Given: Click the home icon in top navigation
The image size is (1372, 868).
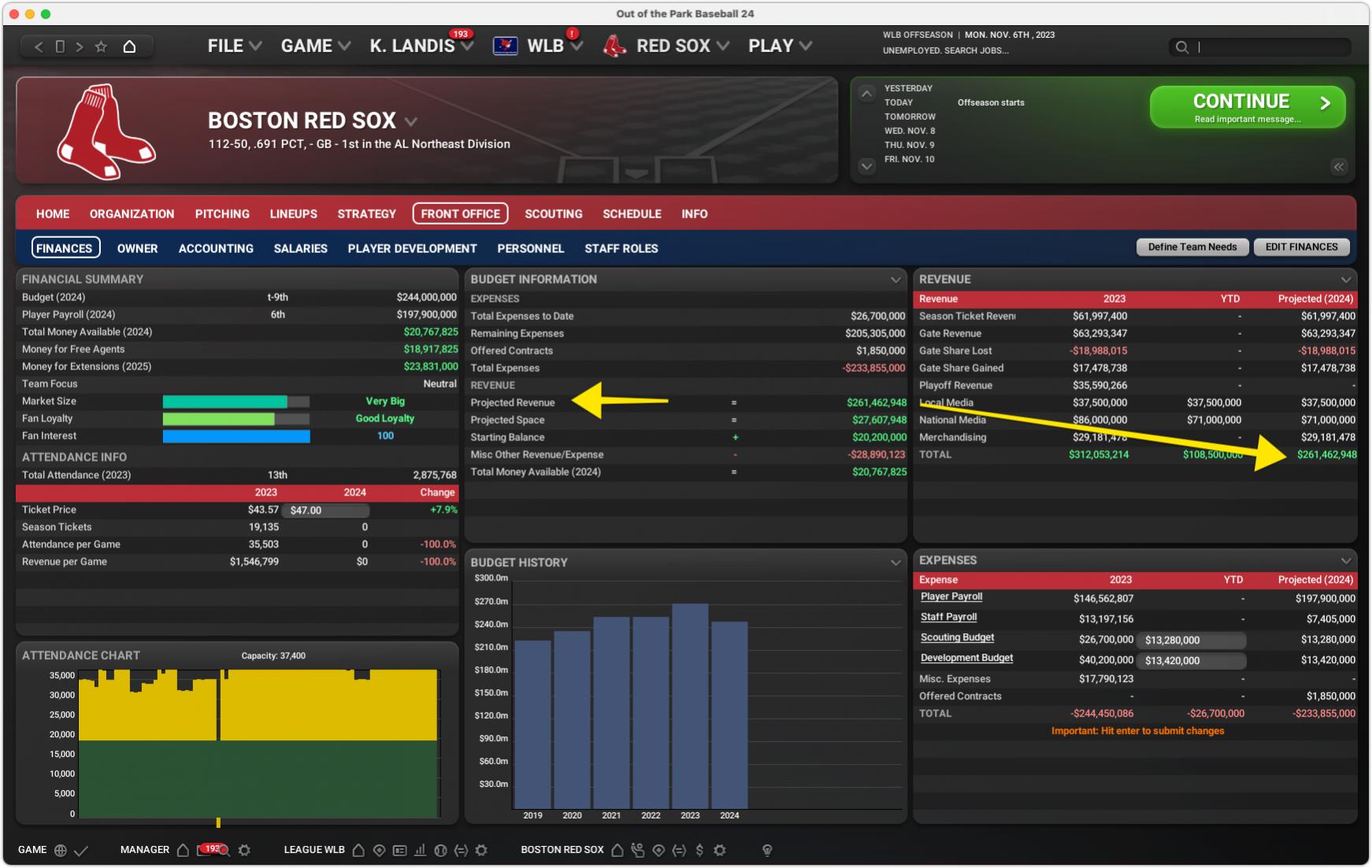Looking at the screenshot, I should pyautogui.click(x=129, y=46).
